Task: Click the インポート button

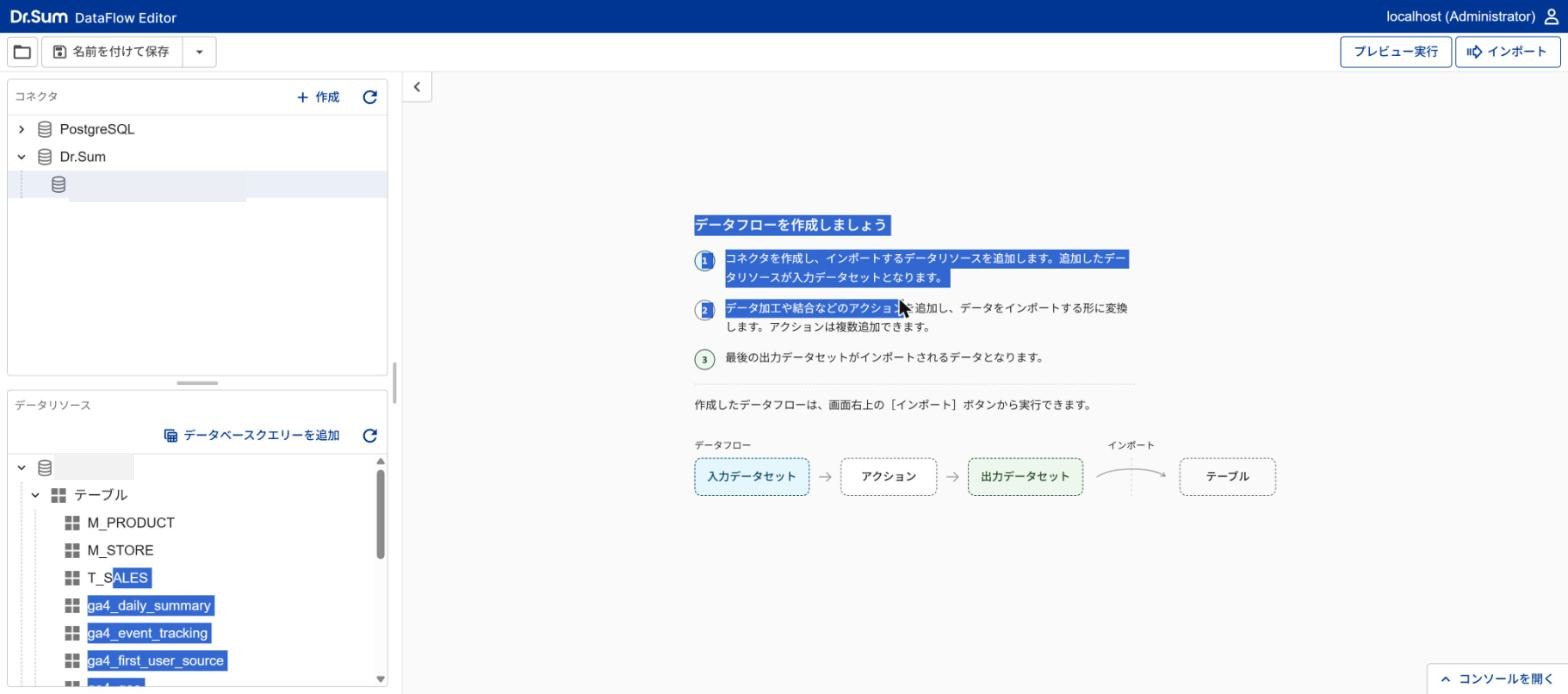Action: [1508, 52]
